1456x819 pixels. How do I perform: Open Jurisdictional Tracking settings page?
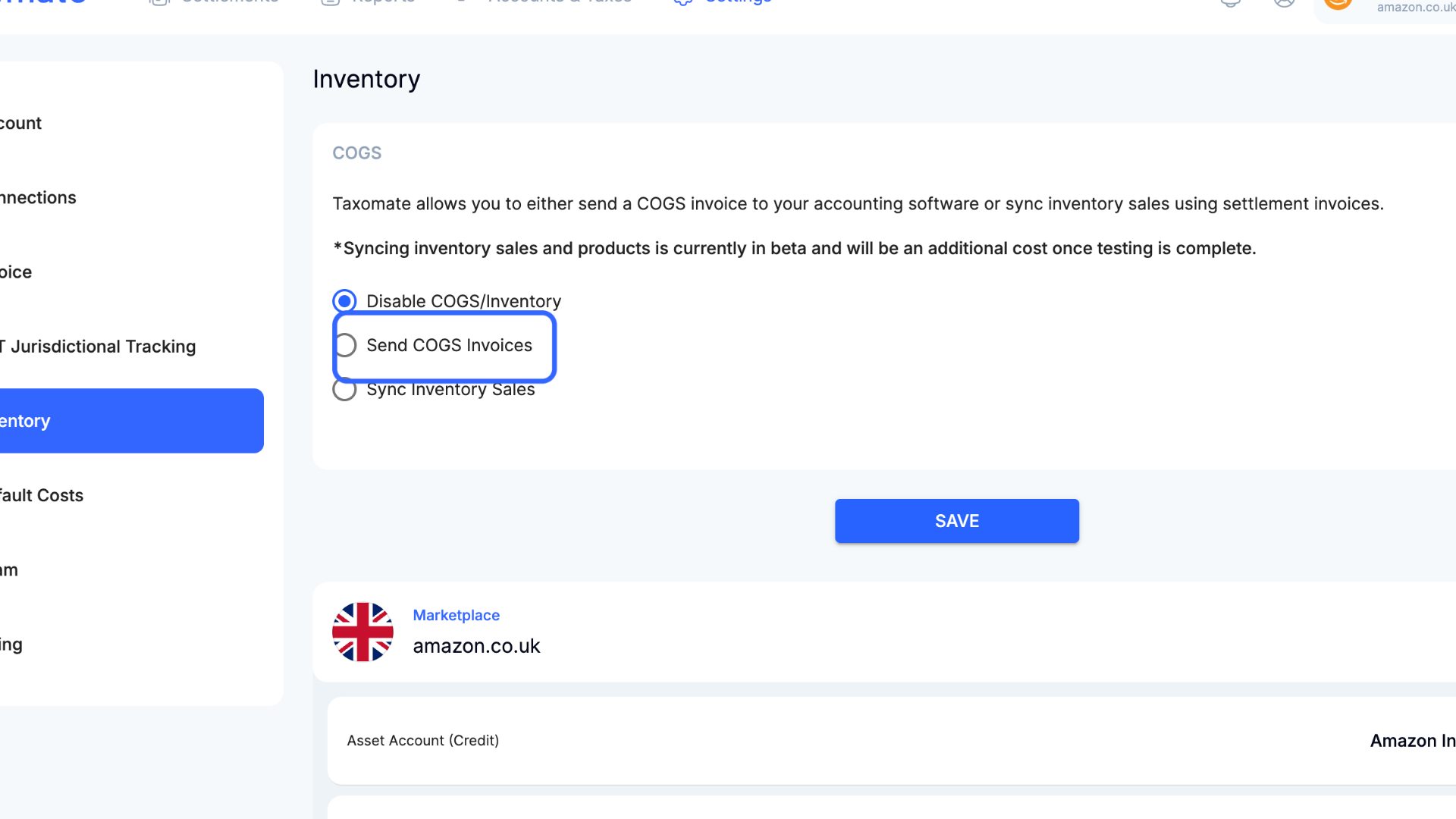(99, 347)
